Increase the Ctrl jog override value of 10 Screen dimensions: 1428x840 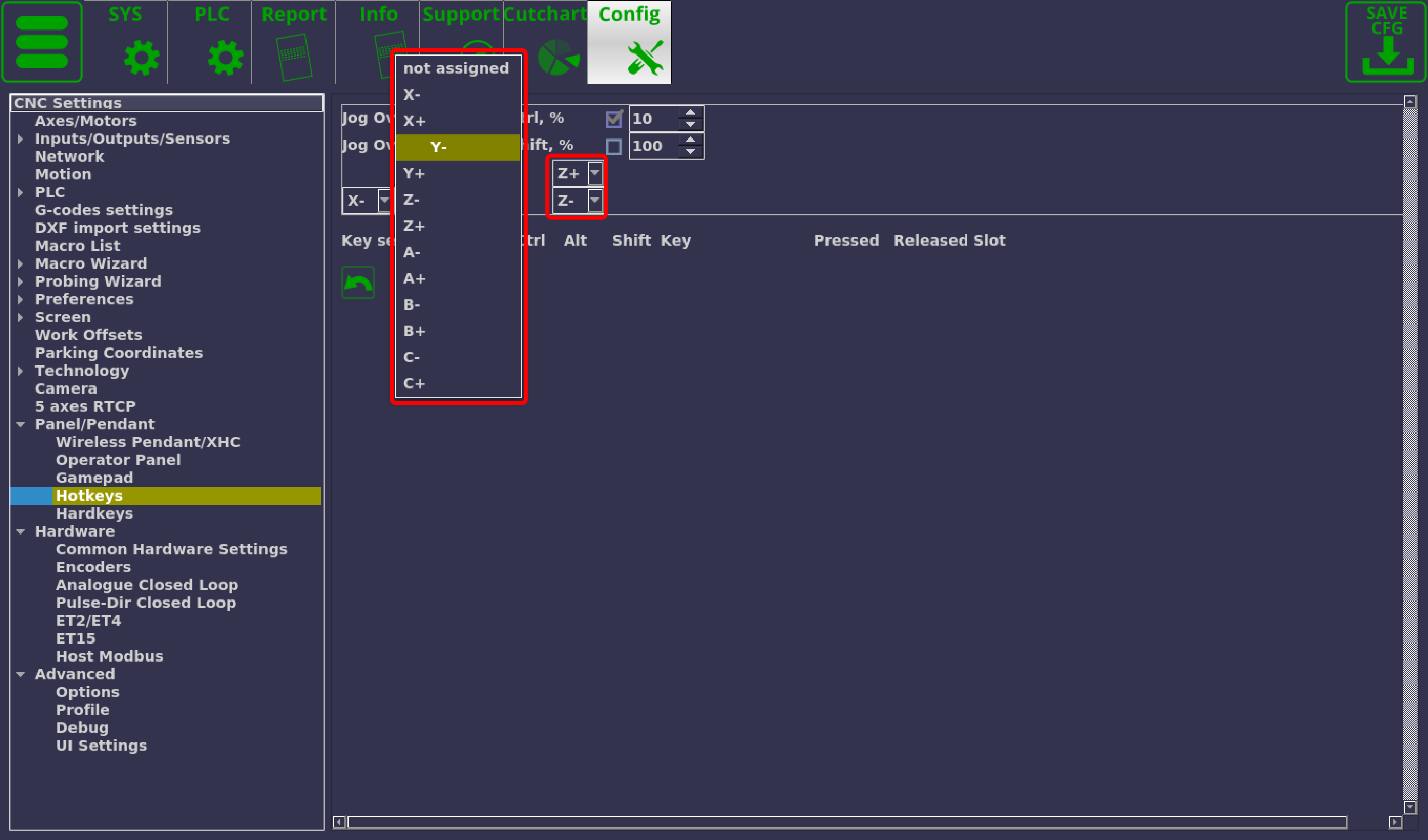pos(689,113)
